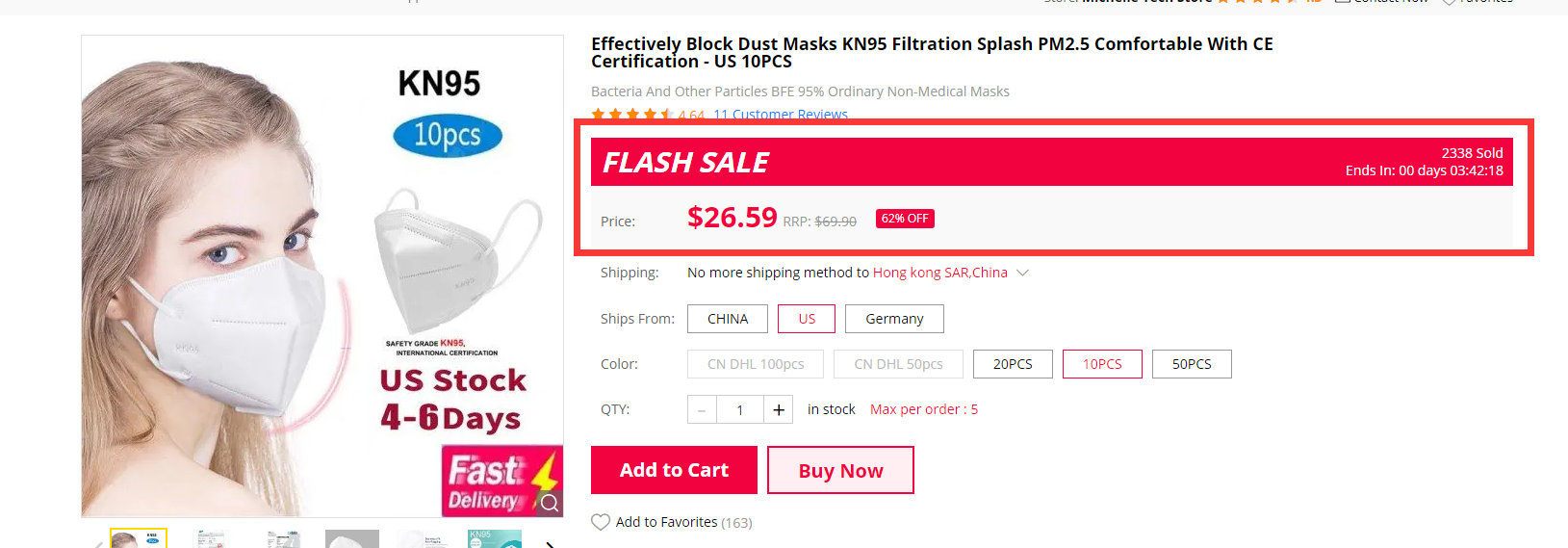Image resolution: width=1568 pixels, height=548 pixels.
Task: Open the Hong Kong SAR, China destination selector
Action: (x=939, y=273)
